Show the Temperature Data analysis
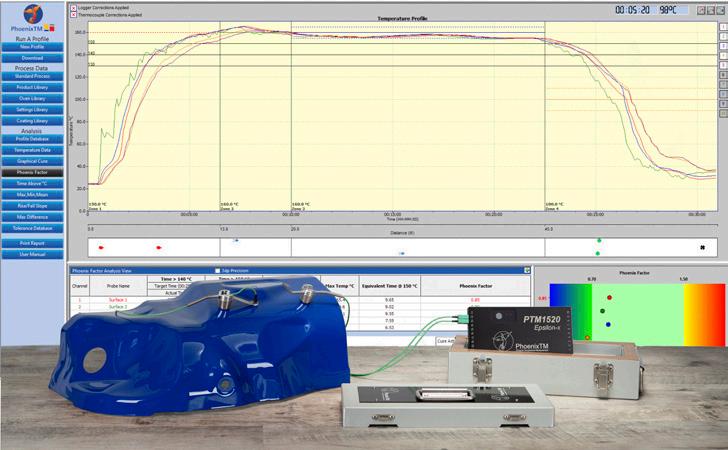Image resolution: width=728 pixels, height=450 pixels. [32, 150]
